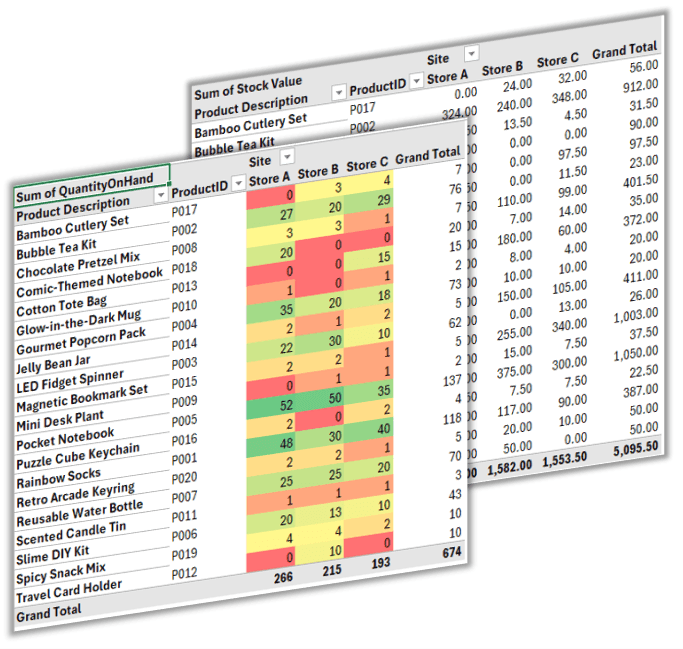Click Store A header in QuantityOnHand table
This screenshot has height=649, width=683.
tap(270, 180)
